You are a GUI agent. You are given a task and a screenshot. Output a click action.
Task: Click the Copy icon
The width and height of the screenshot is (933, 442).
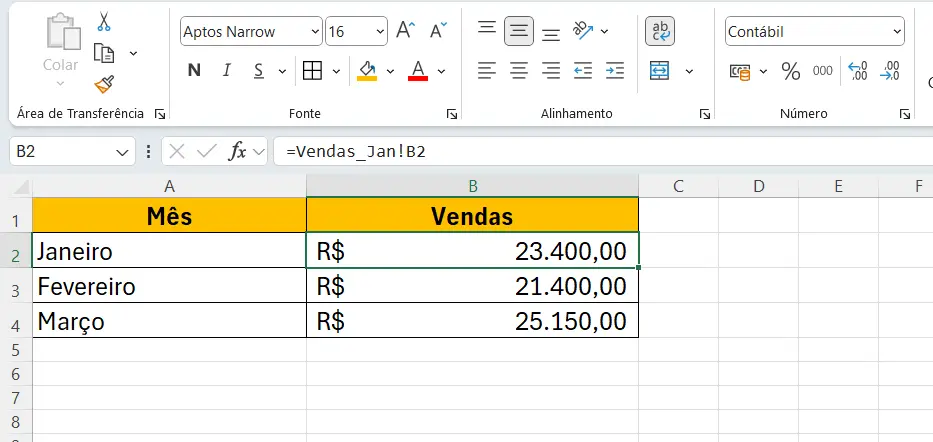click(x=104, y=53)
